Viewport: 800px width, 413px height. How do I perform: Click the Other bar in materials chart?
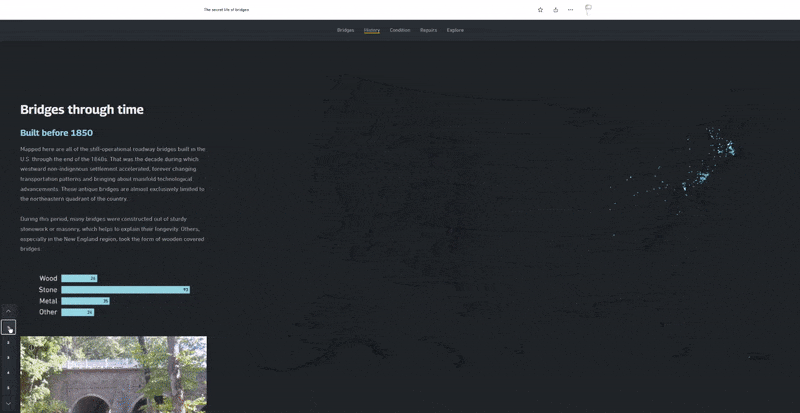tap(78, 312)
